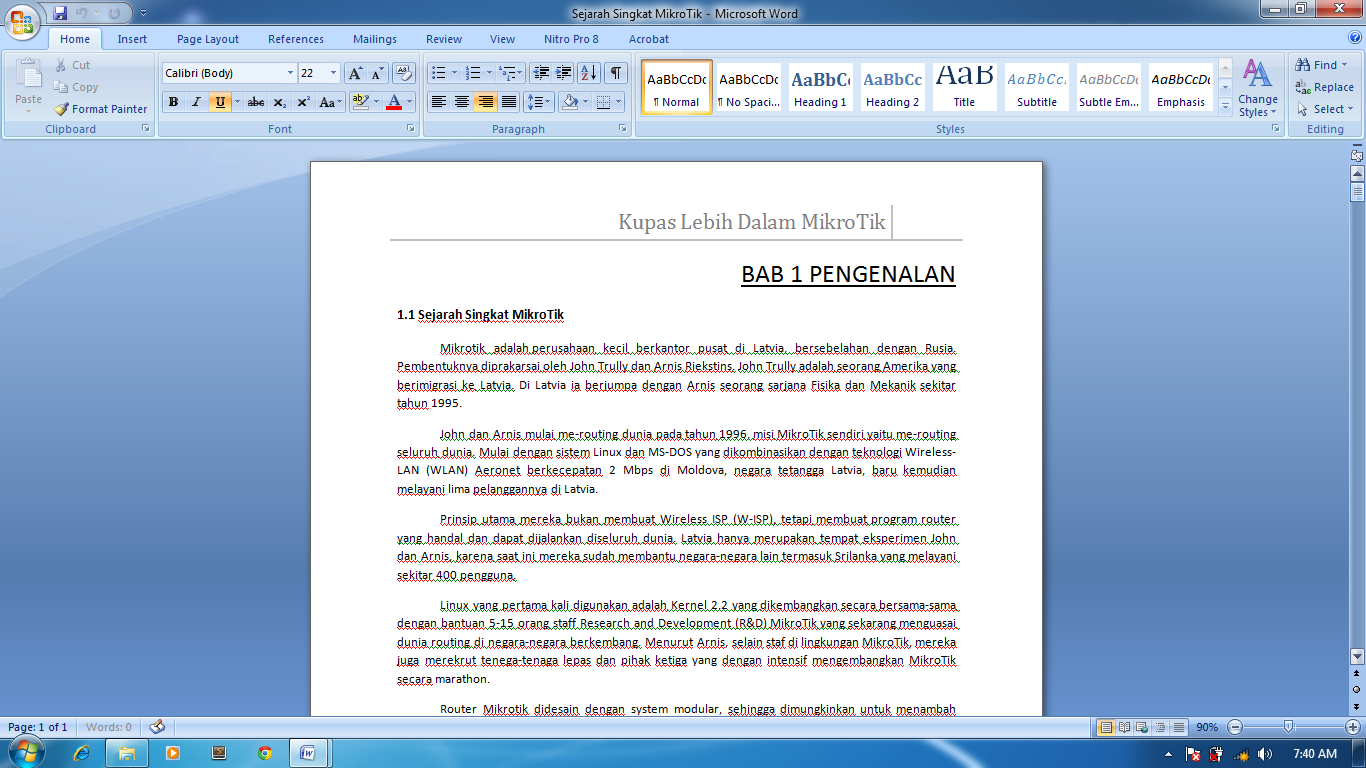Set Align Text Right
Image resolution: width=1366 pixels, height=768 pixels.
[x=485, y=102]
